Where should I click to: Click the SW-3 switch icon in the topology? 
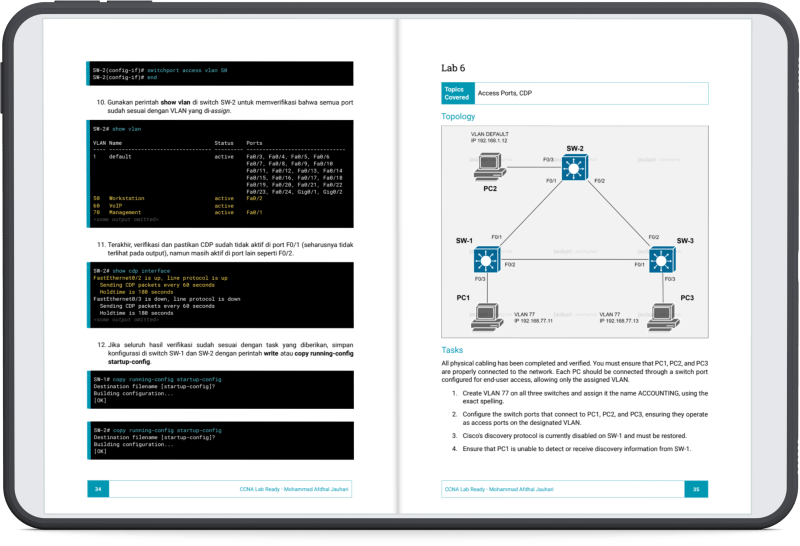point(662,262)
